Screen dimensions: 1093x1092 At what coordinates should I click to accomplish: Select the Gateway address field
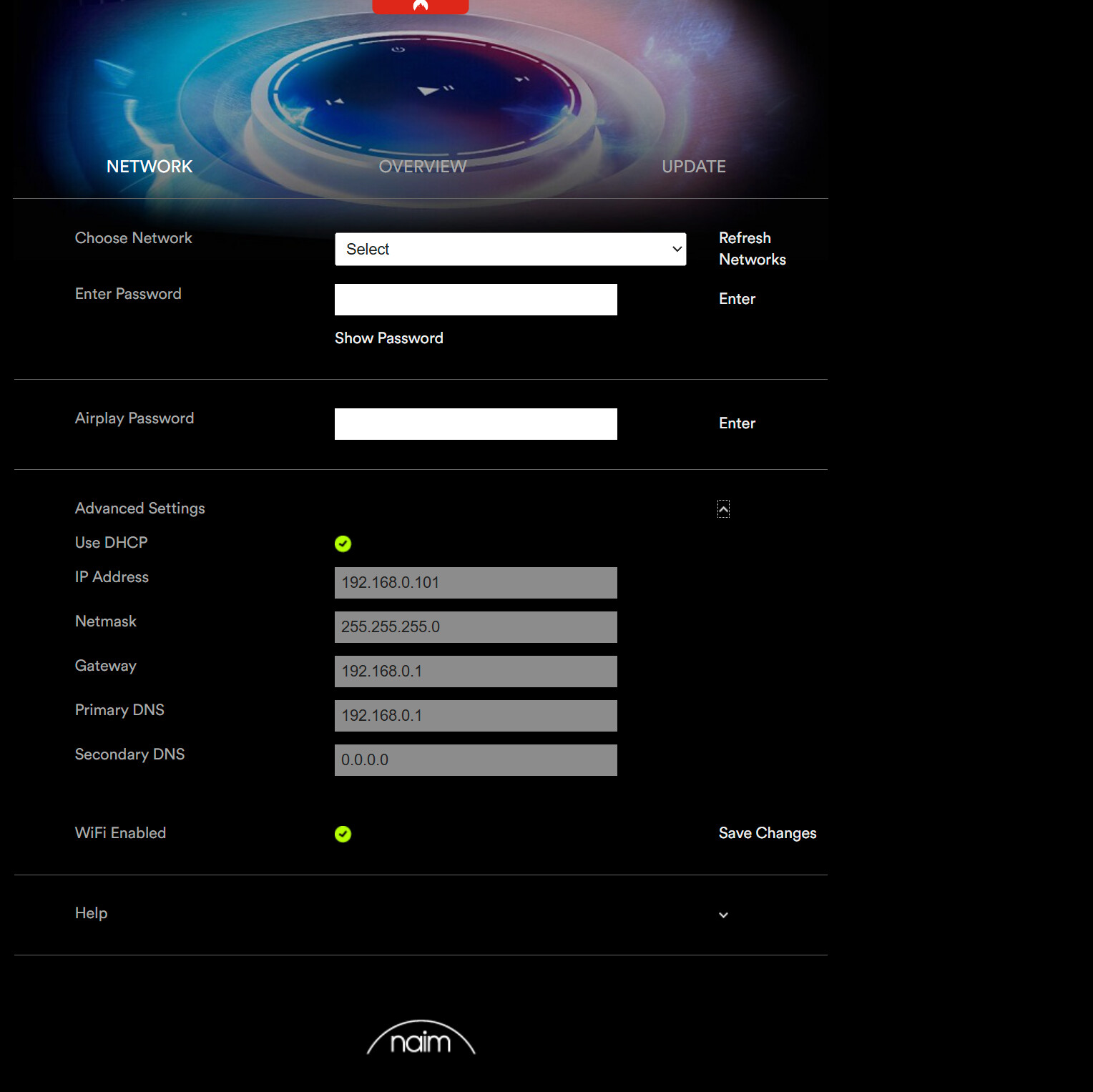pyautogui.click(x=476, y=672)
